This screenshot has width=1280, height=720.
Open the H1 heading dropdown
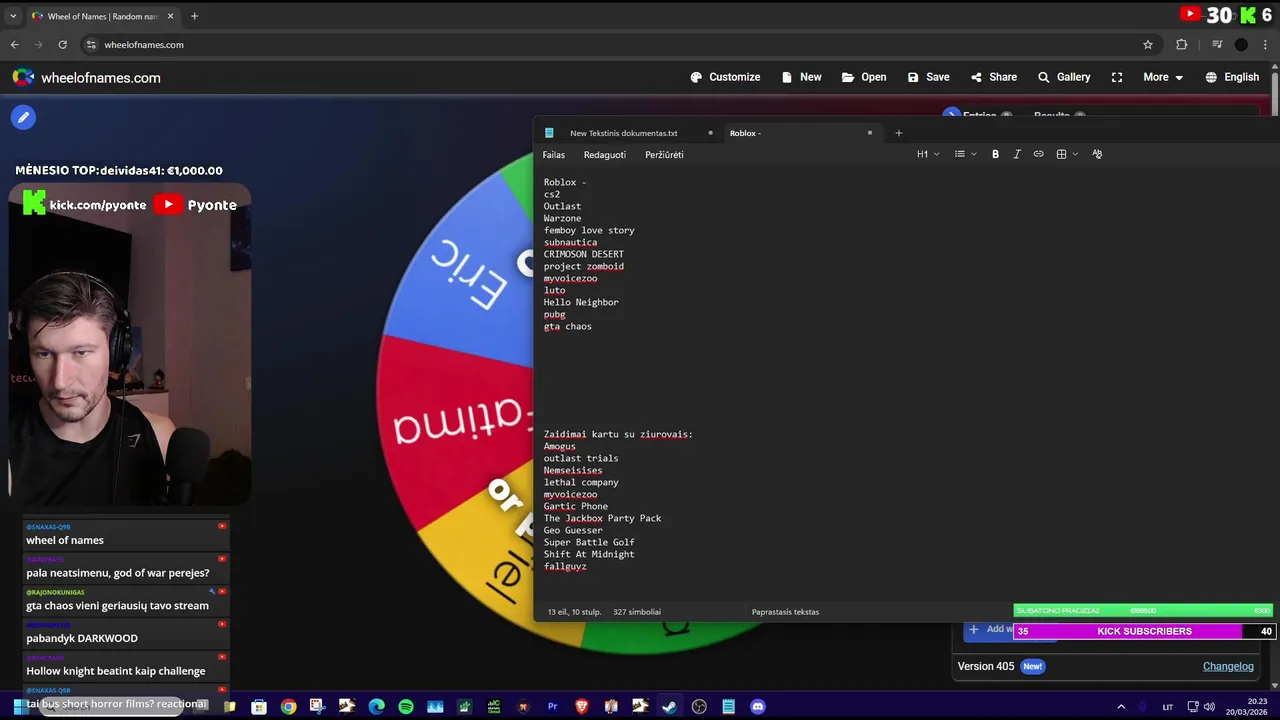click(928, 154)
